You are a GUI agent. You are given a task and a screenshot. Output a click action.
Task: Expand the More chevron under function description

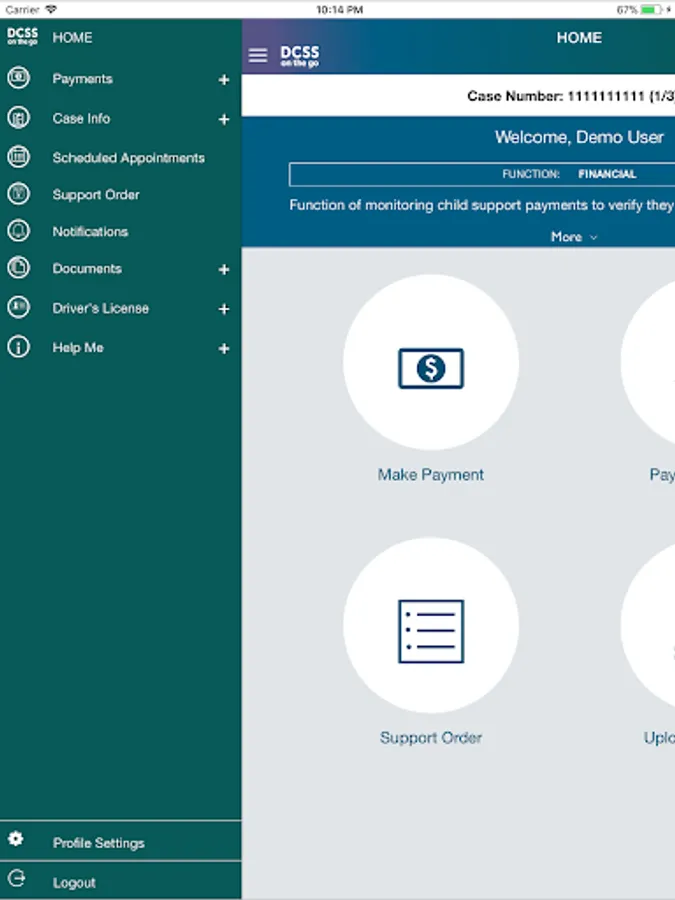click(x=593, y=237)
